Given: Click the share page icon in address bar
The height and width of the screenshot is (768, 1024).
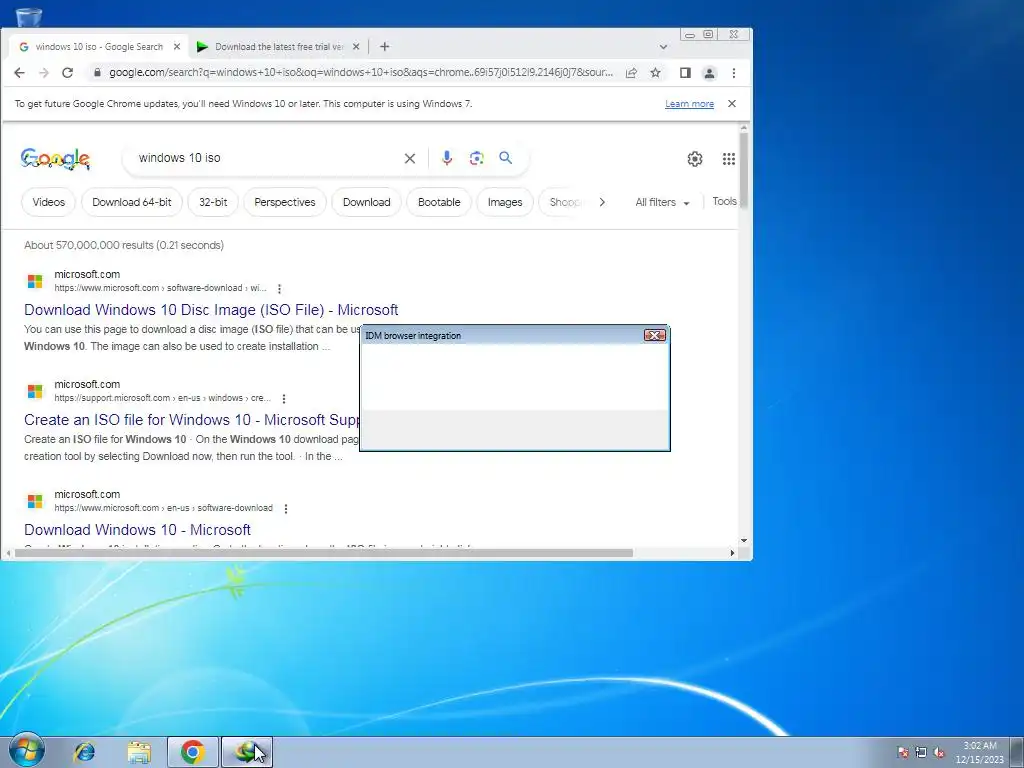Looking at the screenshot, I should pyautogui.click(x=631, y=72).
